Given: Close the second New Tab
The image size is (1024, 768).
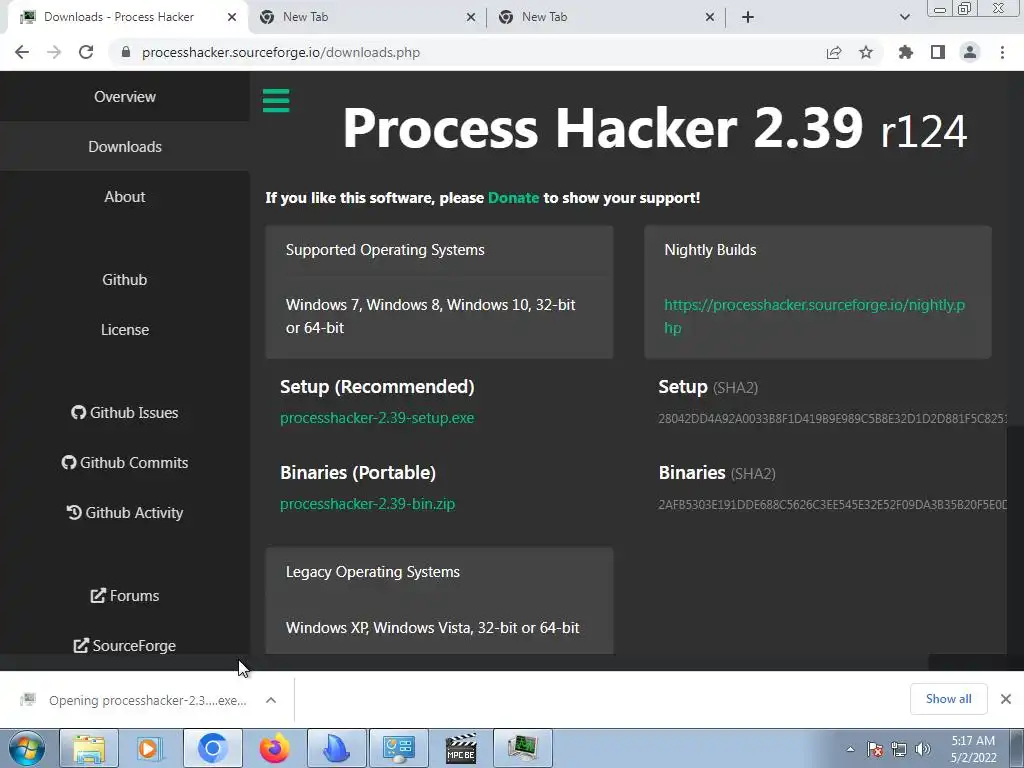Looking at the screenshot, I should [710, 17].
